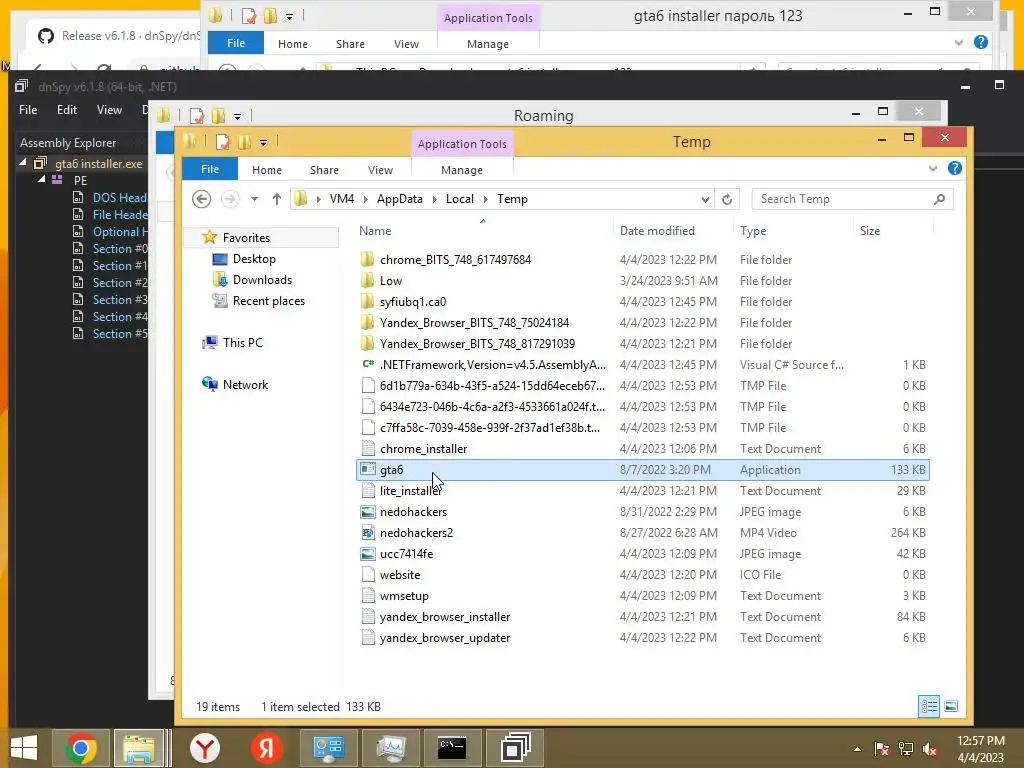Image resolution: width=1024 pixels, height=768 pixels.
Task: Open the resource monitor taskbar icon
Action: tap(390, 748)
